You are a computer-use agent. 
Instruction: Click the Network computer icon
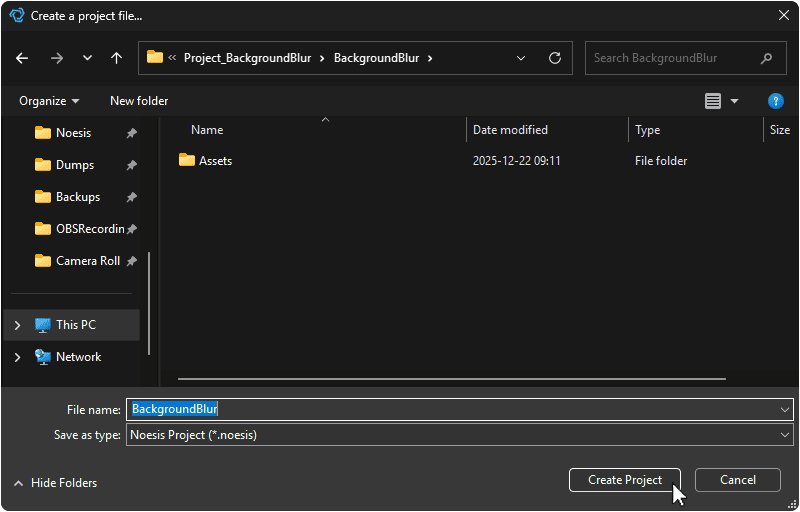pos(43,357)
